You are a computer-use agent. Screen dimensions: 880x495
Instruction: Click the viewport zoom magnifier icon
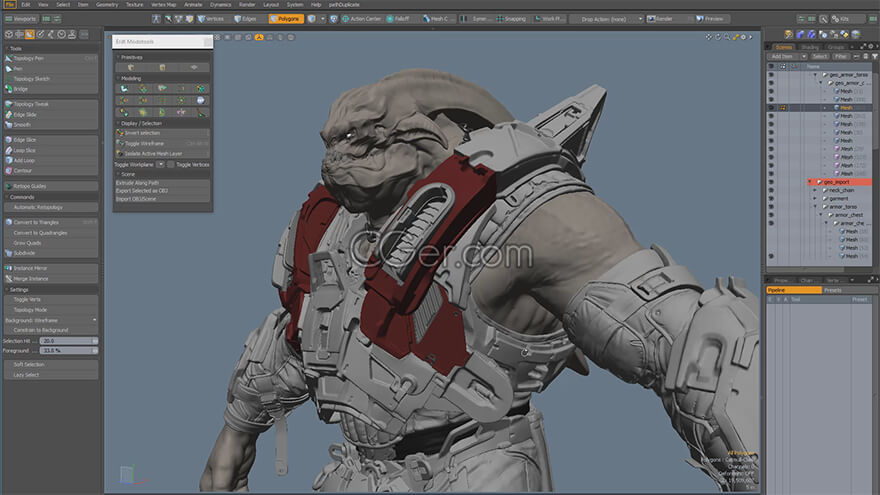727,37
